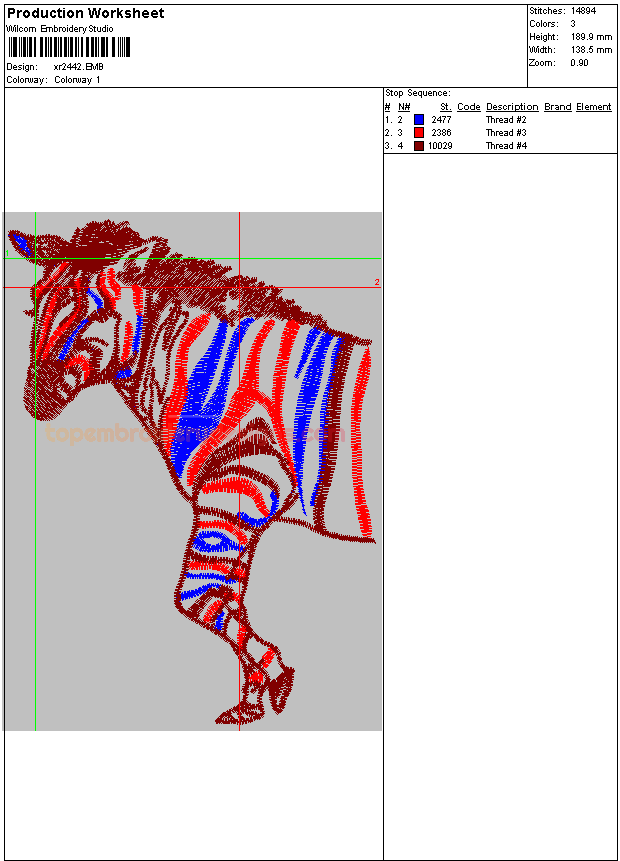Click the Brand column header
The image size is (620, 861).
(x=557, y=107)
